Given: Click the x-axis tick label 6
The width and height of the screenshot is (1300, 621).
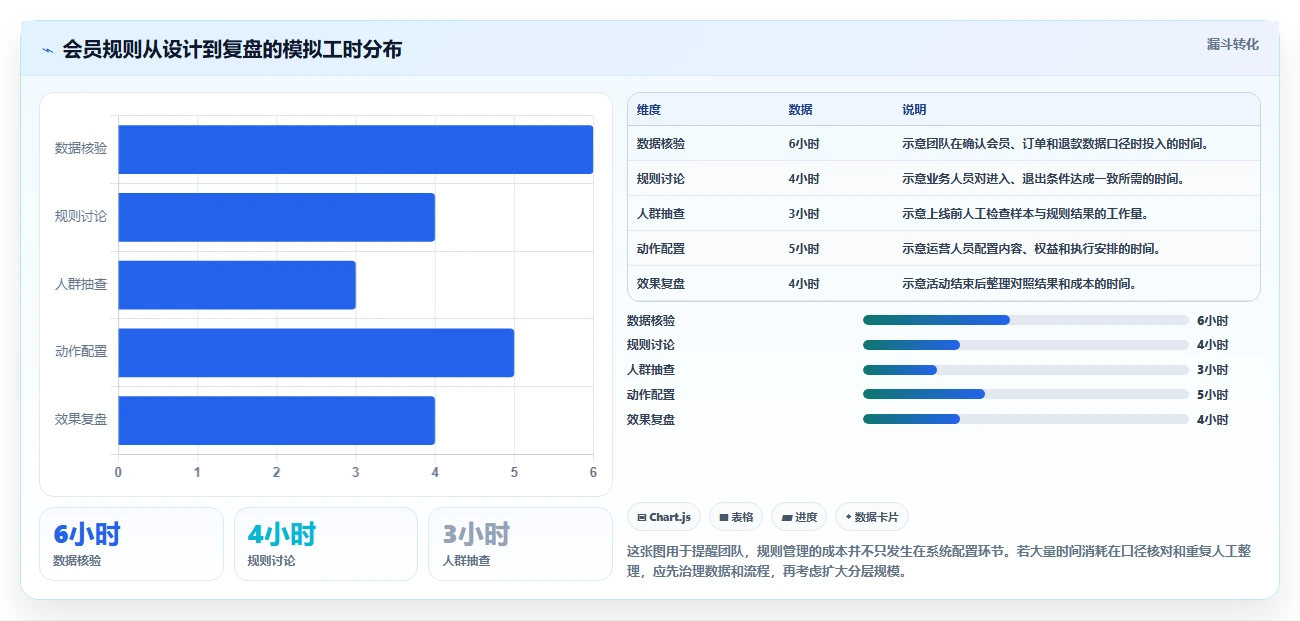Looking at the screenshot, I should pyautogui.click(x=593, y=472).
